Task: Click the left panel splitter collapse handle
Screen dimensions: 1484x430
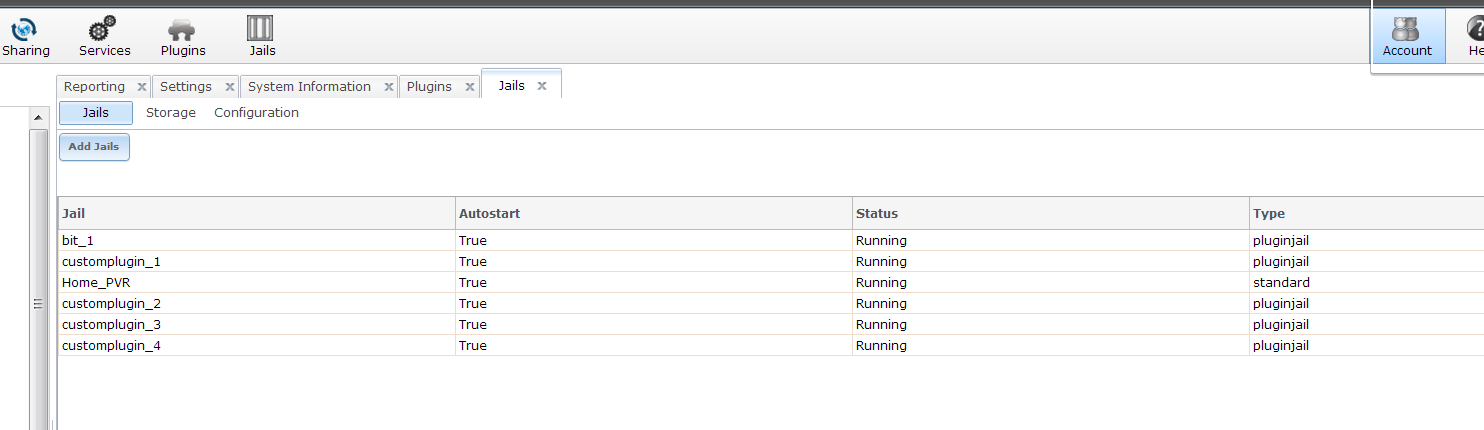Action: point(39,305)
